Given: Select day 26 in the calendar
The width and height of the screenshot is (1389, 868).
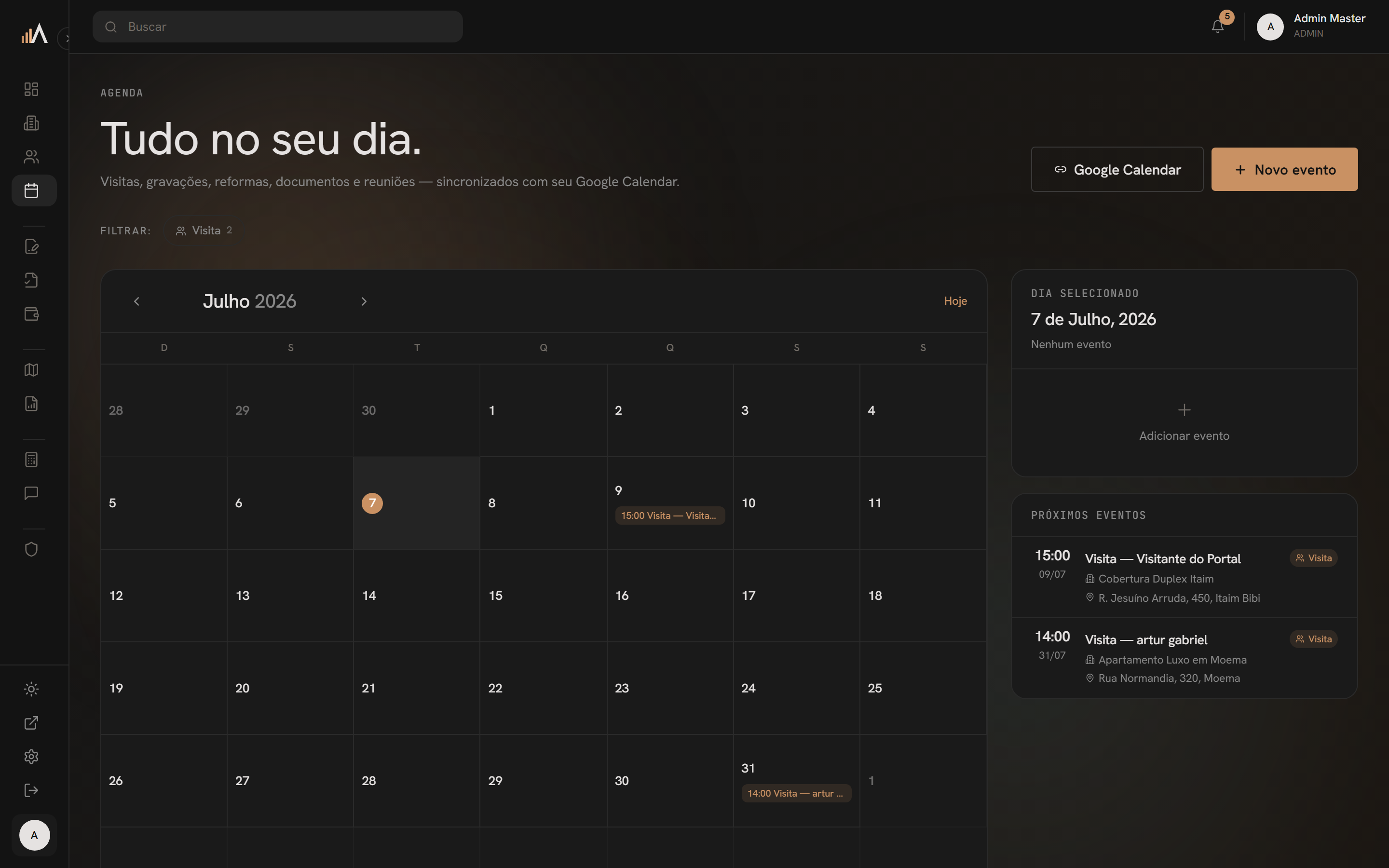Looking at the screenshot, I should point(164,781).
